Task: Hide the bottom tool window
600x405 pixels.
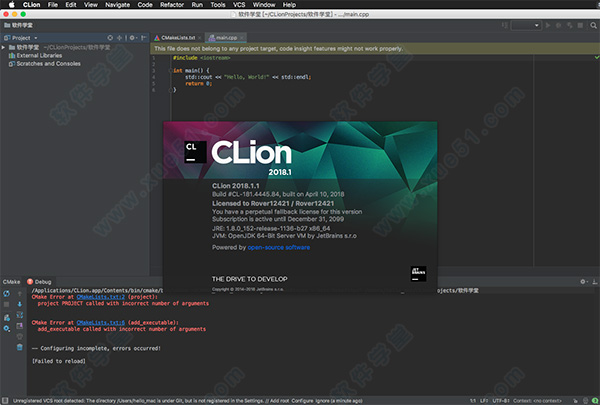Action: (x=595, y=282)
